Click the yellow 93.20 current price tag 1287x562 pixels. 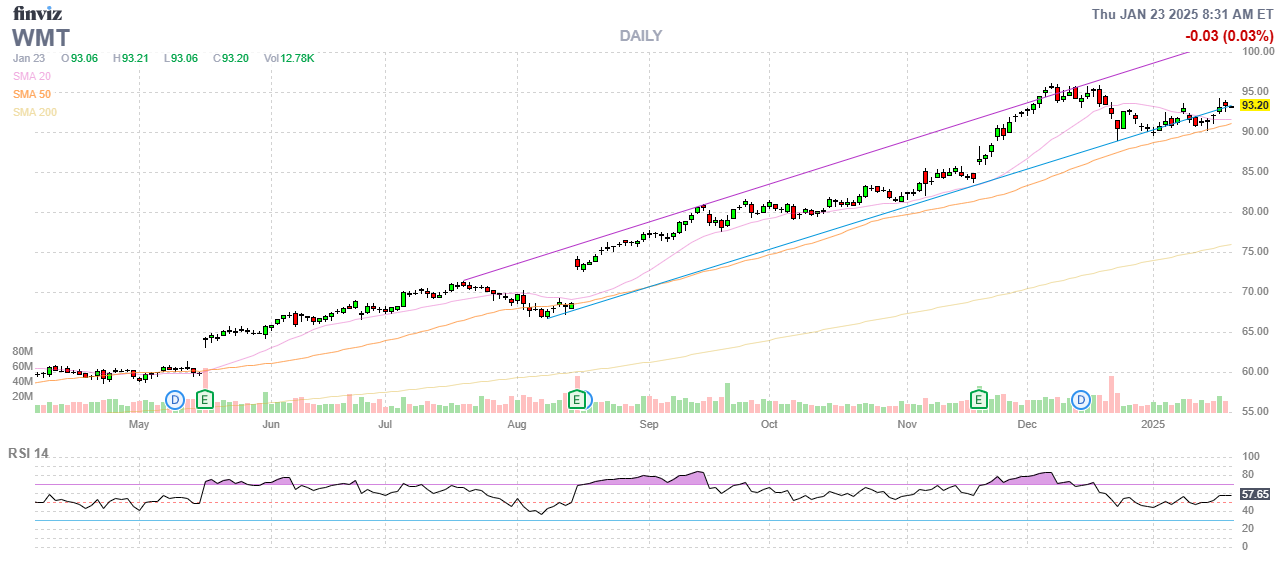[1254, 105]
